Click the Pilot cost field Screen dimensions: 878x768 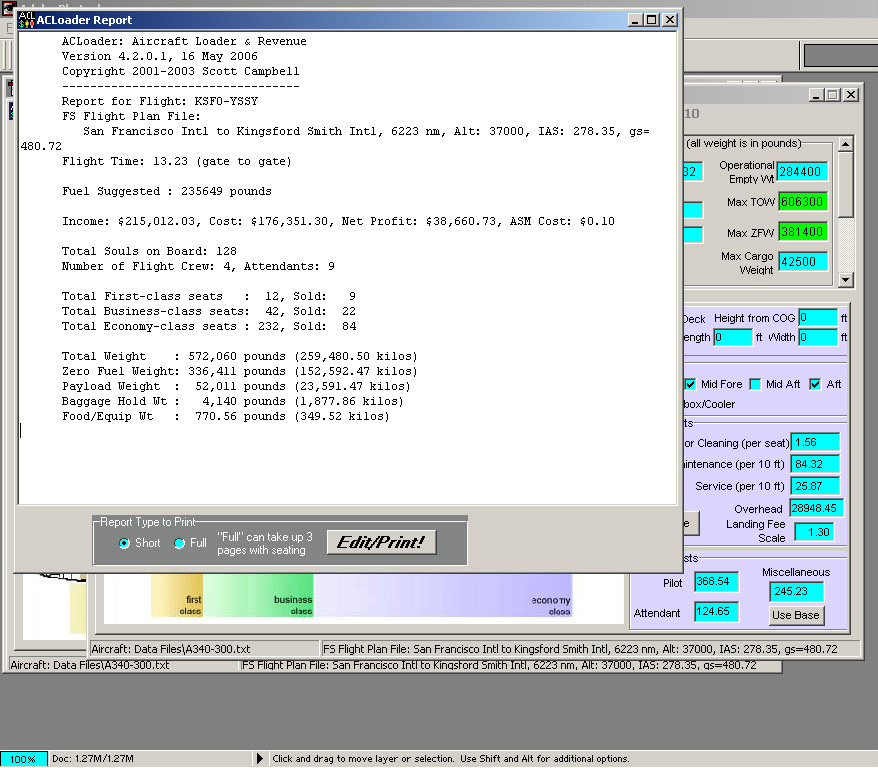(x=716, y=582)
